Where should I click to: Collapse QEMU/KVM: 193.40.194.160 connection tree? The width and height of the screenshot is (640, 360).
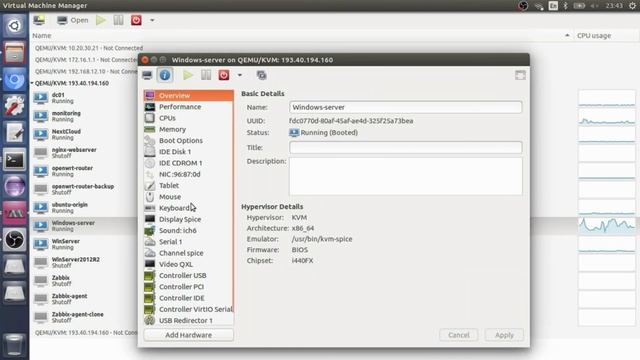32,83
